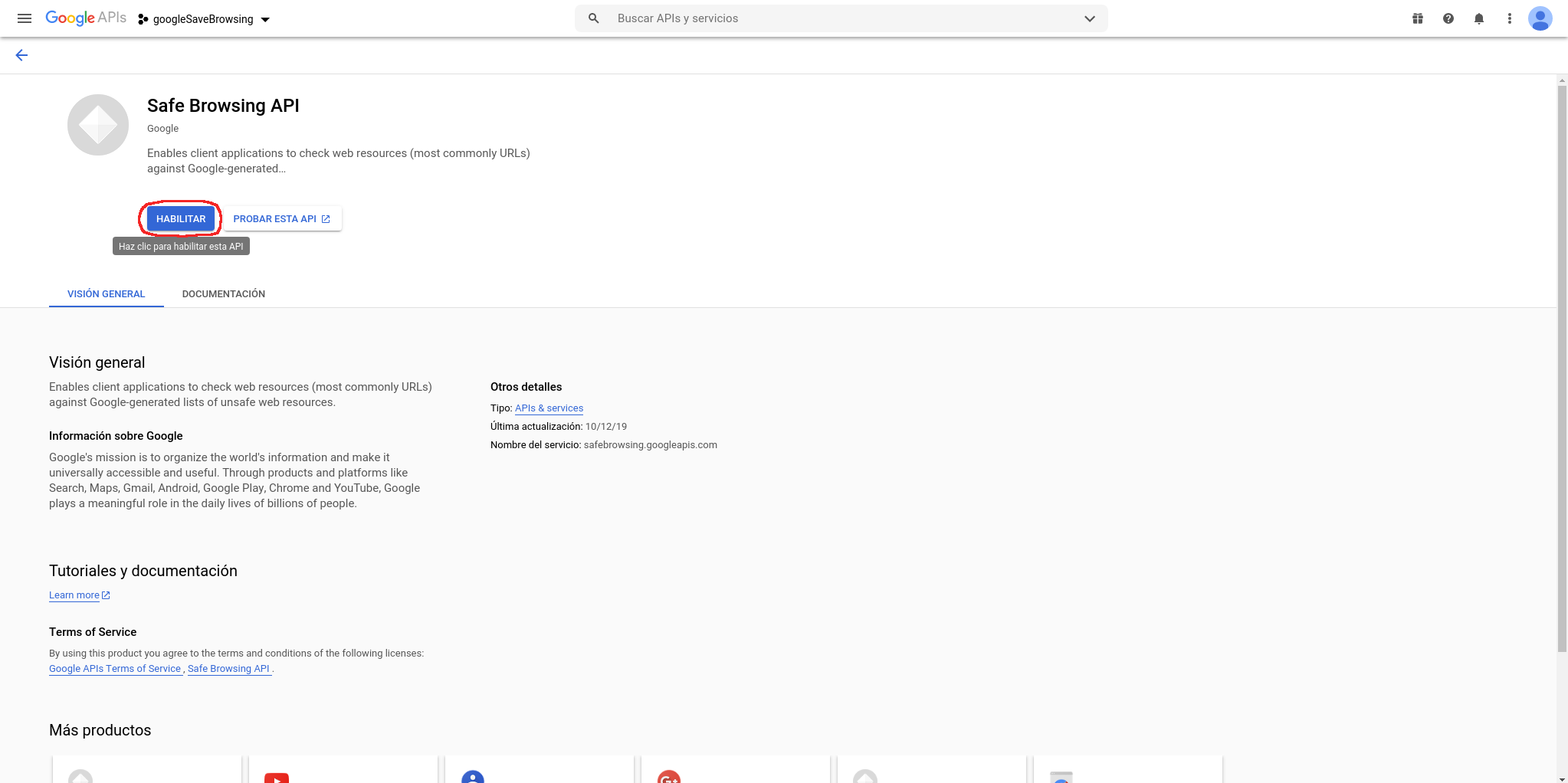Screen dimensions: 1568x783
Task: Click the Probar esta API button
Action: [x=281, y=219]
